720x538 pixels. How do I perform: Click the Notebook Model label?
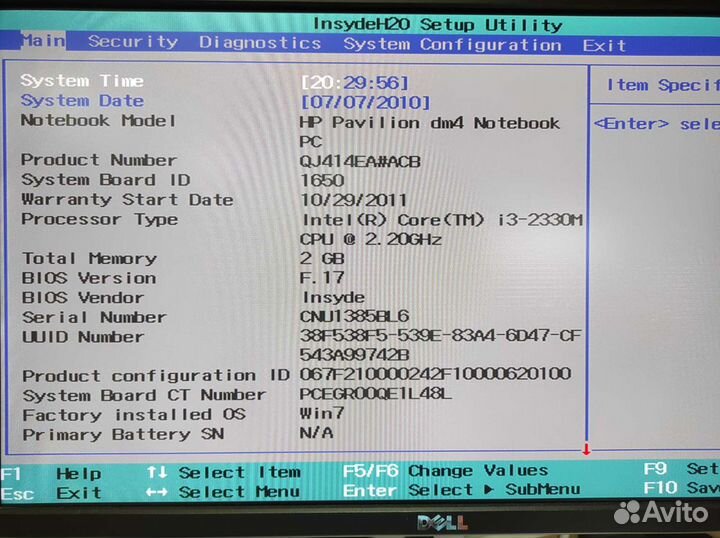click(98, 121)
